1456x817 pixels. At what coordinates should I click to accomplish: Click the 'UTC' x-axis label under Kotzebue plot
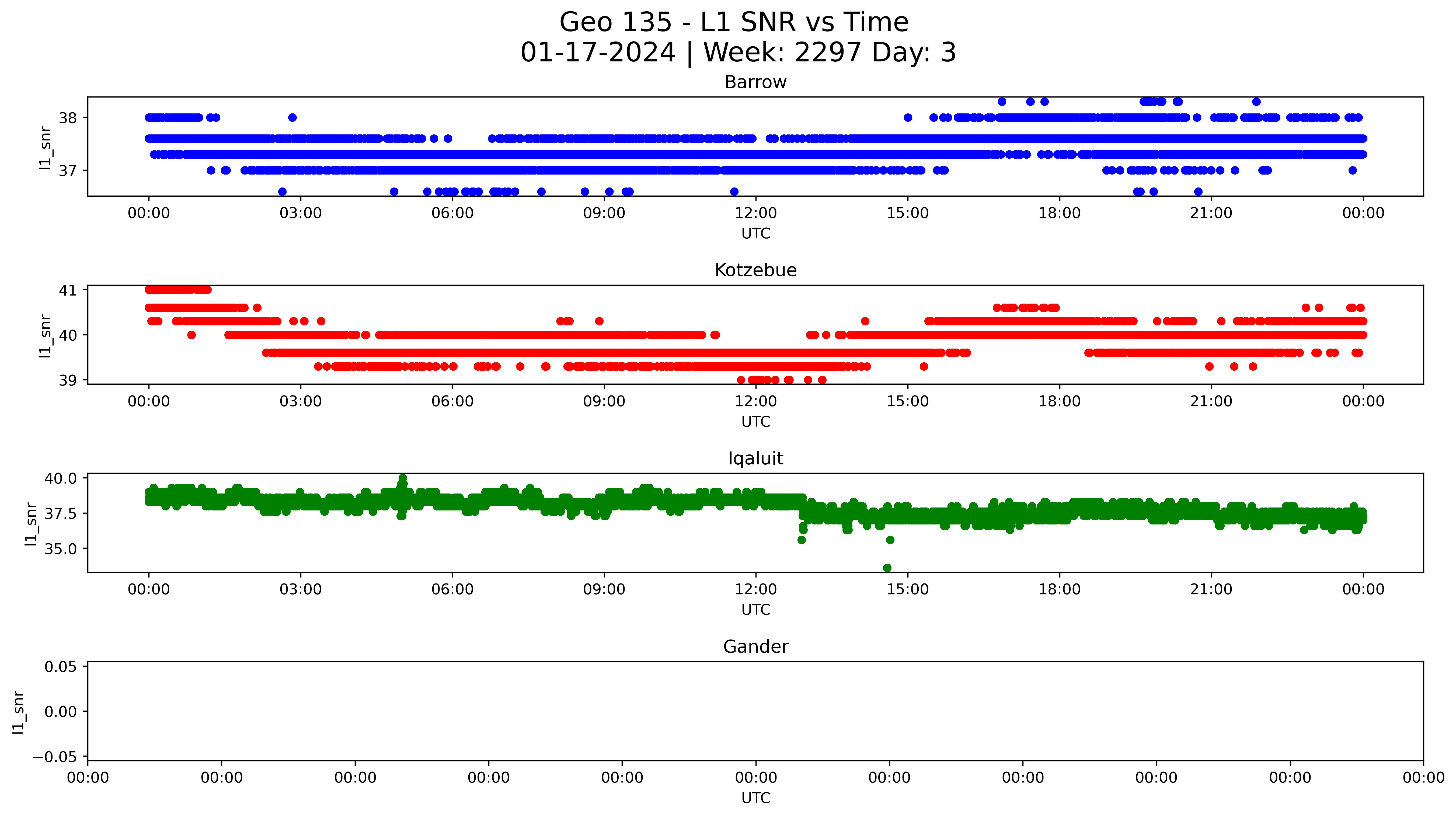(756, 422)
